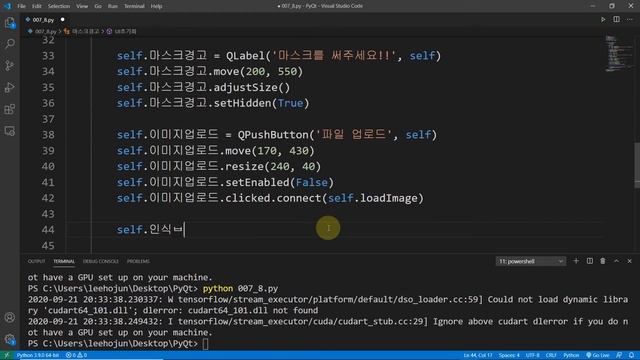Viewport: 640px width, 360px height.
Task: Open the Selection menu
Action: pyautogui.click(x=59, y=6)
